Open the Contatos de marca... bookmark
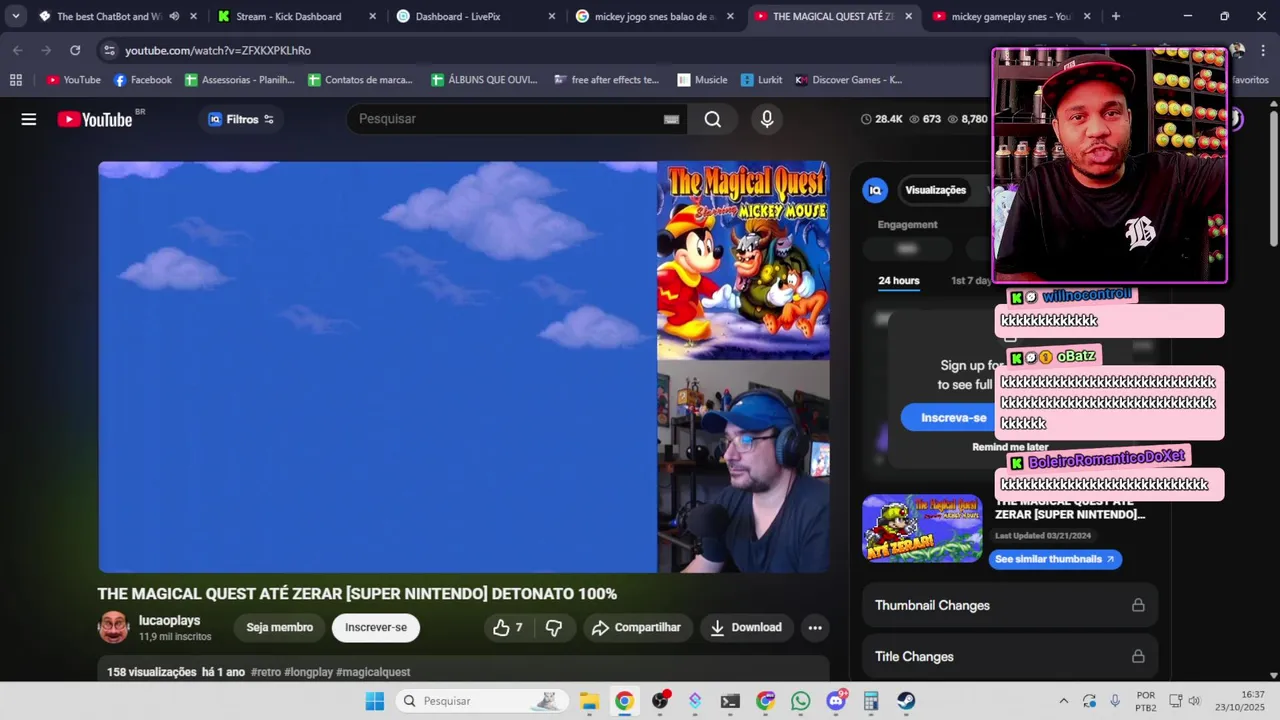The width and height of the screenshot is (1280, 720). [363, 80]
